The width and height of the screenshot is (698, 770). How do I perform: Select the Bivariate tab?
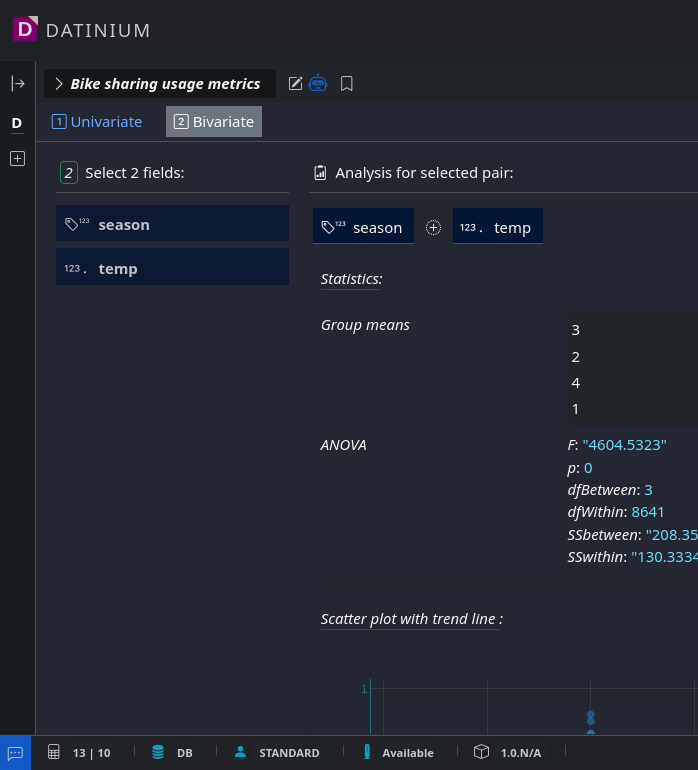[214, 122]
